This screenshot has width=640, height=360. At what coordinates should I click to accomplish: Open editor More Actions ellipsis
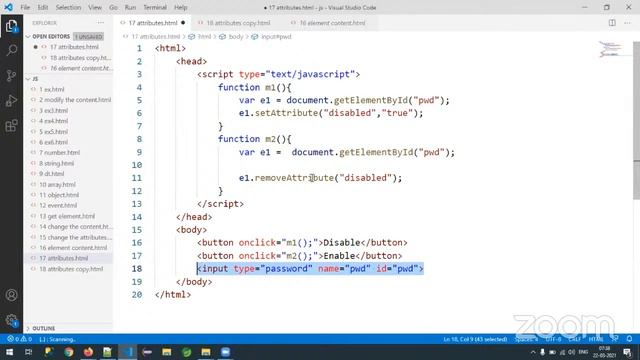627,23
